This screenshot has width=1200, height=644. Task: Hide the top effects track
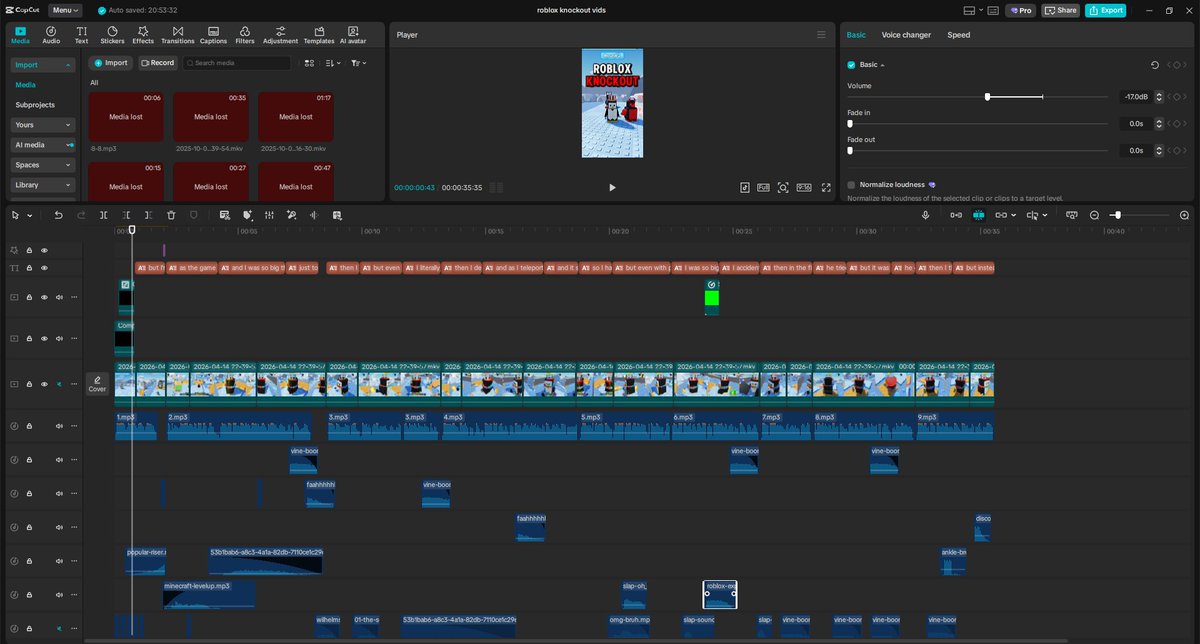pos(44,250)
